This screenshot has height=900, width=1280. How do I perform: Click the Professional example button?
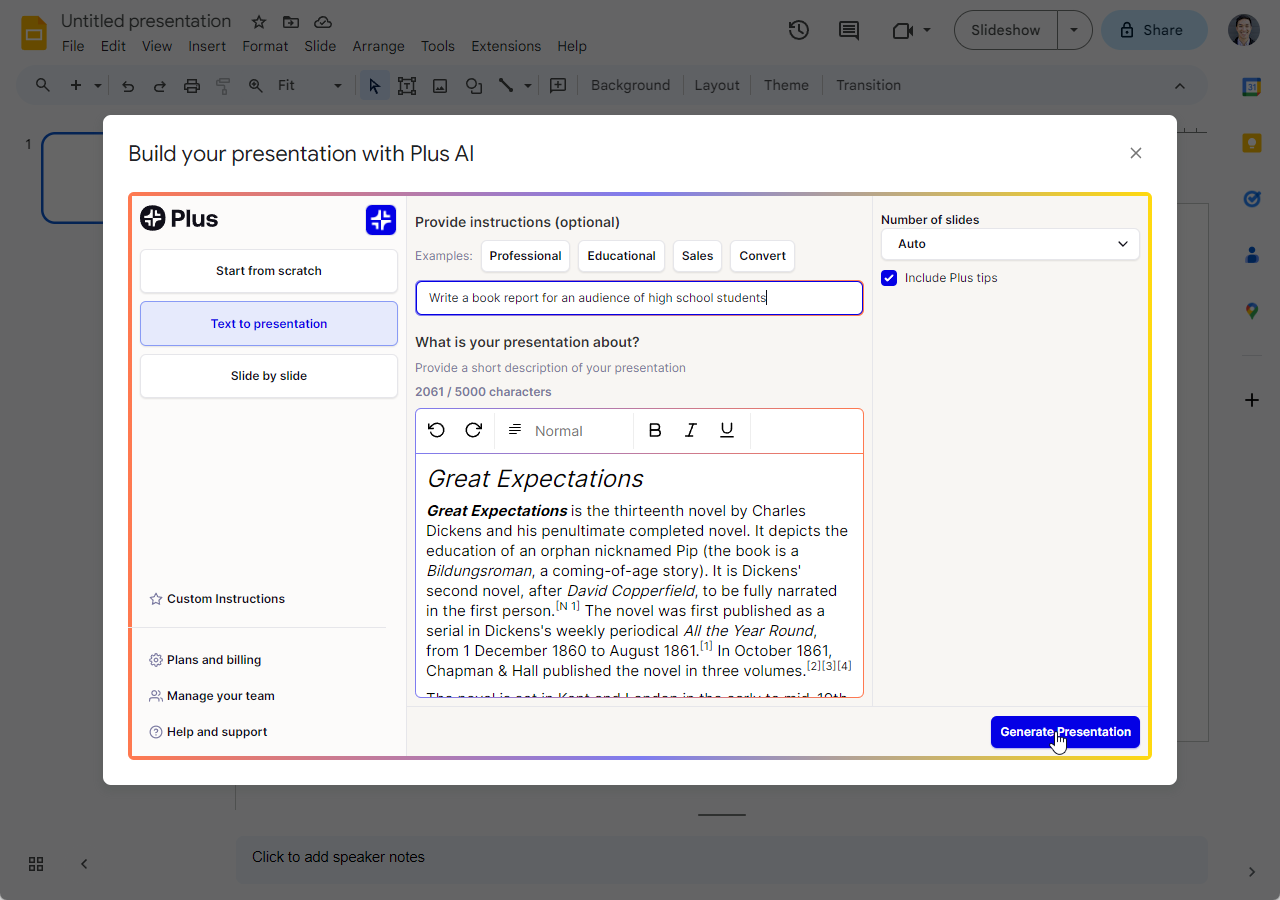[x=525, y=256]
